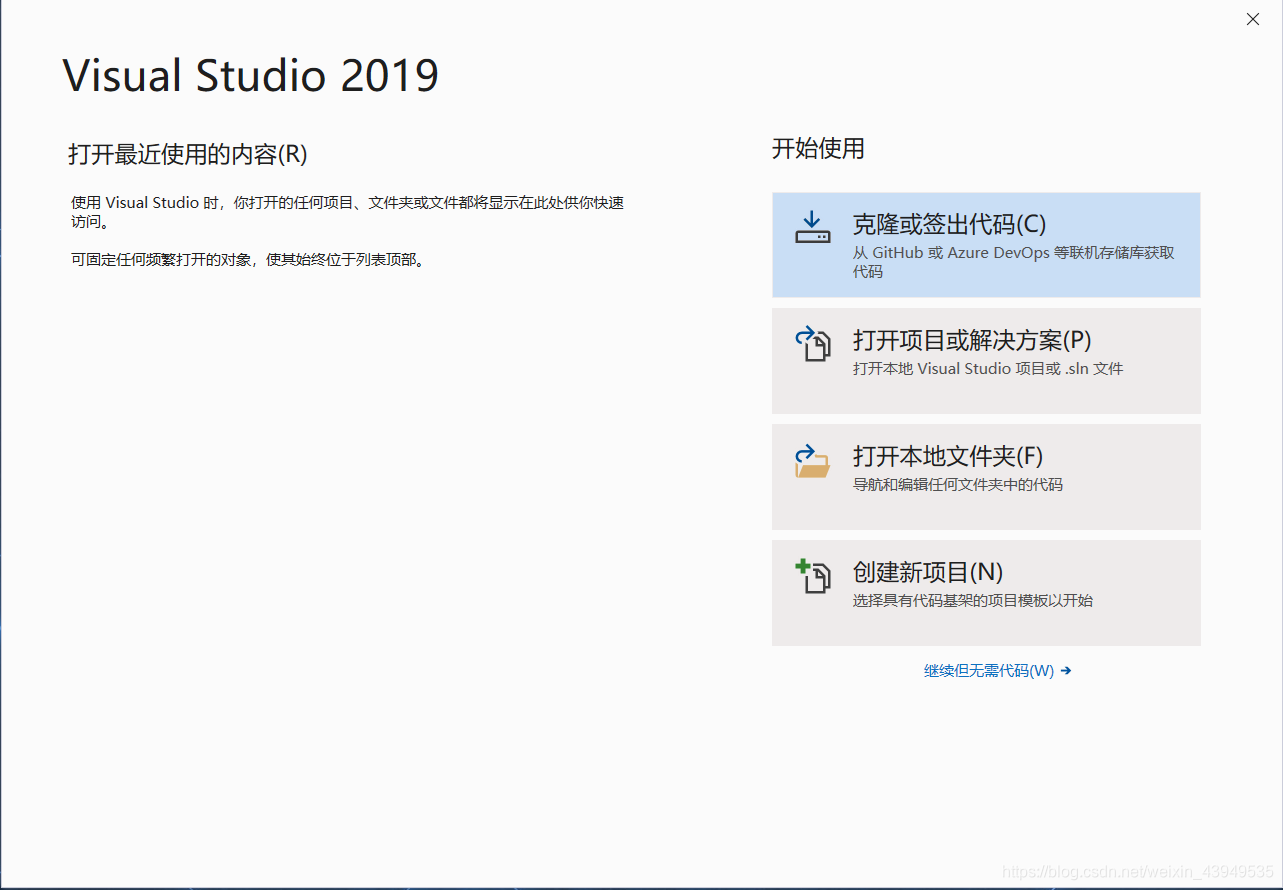Image resolution: width=1283 pixels, height=890 pixels.
Task: Click the 可固定任何频繁打开的对象 hint text
Action: [248, 260]
